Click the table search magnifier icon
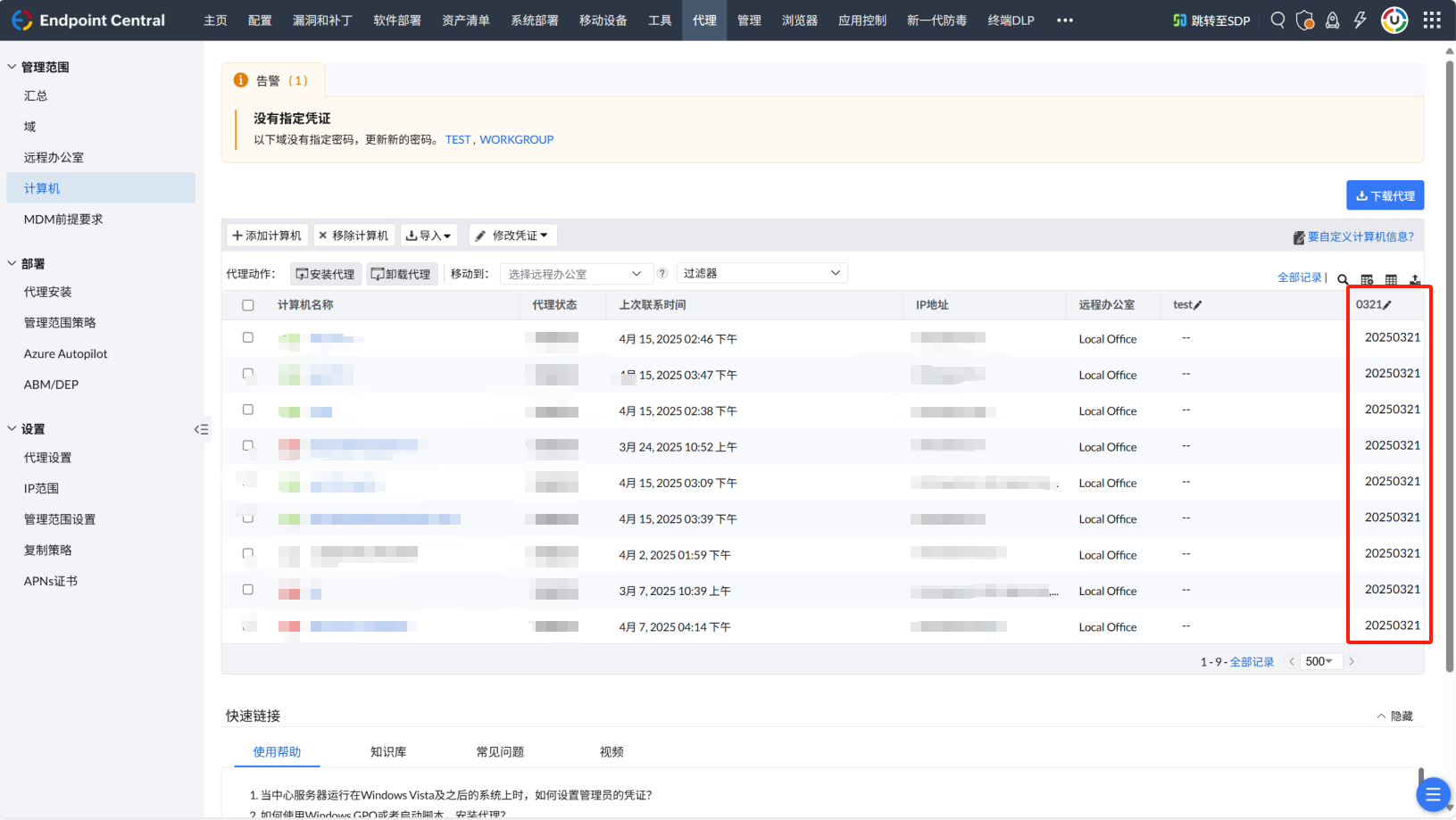This screenshot has width=1456, height=820. click(1343, 279)
